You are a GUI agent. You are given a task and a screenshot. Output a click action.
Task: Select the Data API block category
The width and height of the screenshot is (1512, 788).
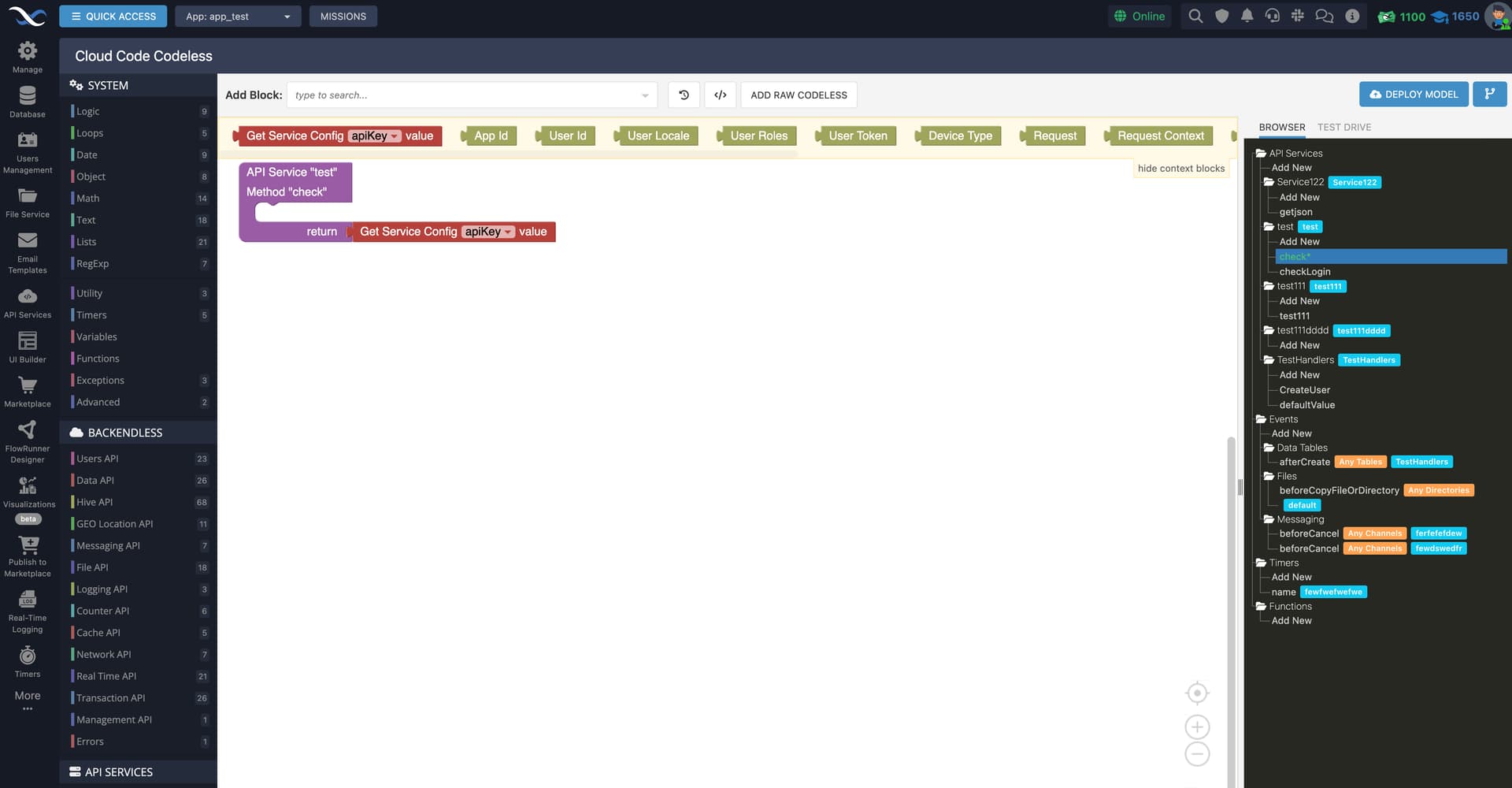tap(95, 481)
